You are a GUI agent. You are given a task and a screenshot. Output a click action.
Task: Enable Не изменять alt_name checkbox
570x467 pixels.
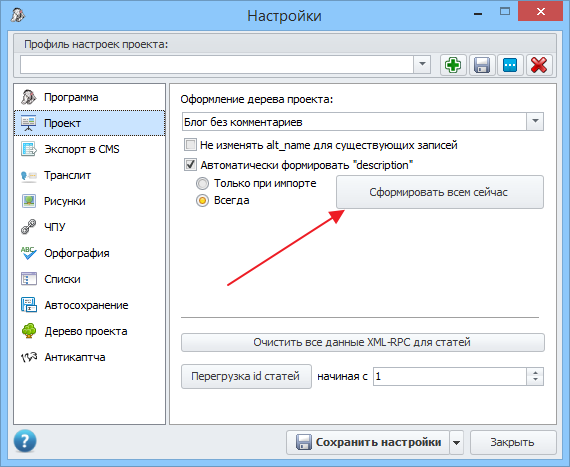[190, 145]
